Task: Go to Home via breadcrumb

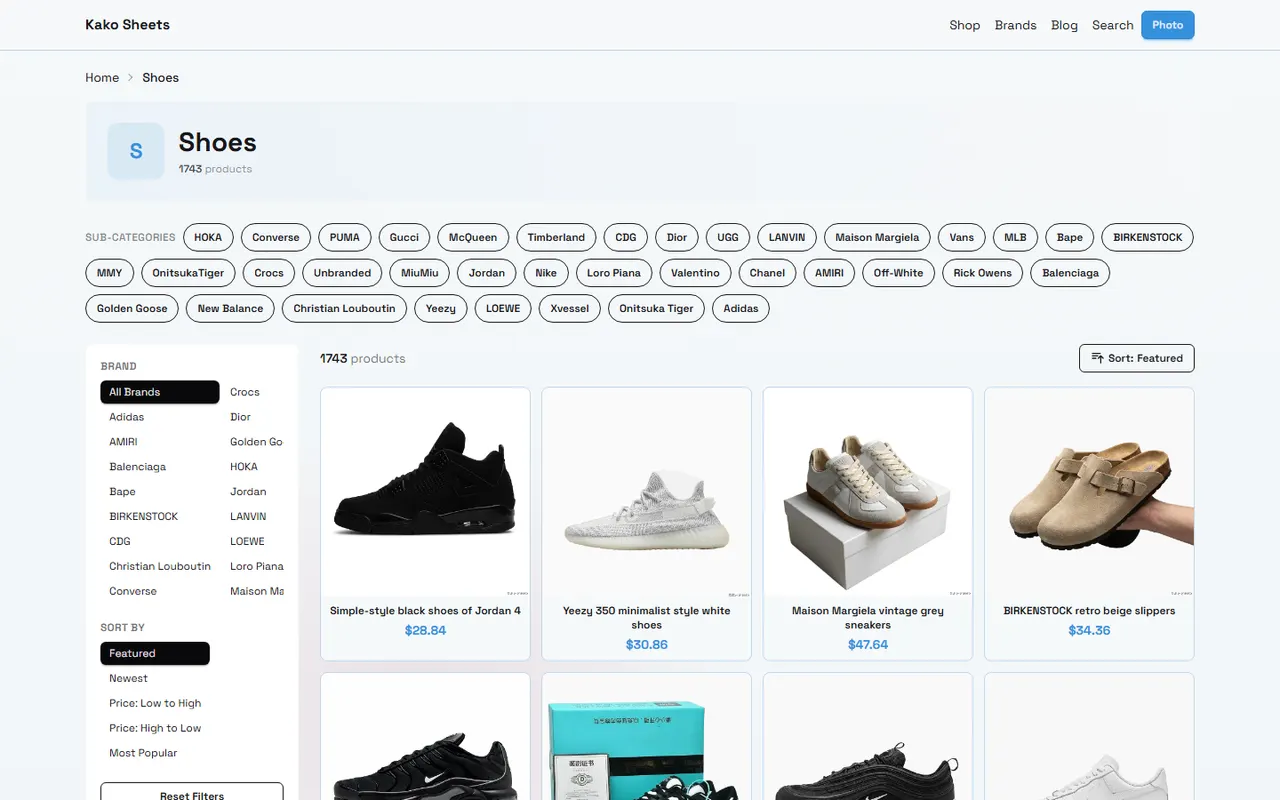Action: tap(102, 77)
